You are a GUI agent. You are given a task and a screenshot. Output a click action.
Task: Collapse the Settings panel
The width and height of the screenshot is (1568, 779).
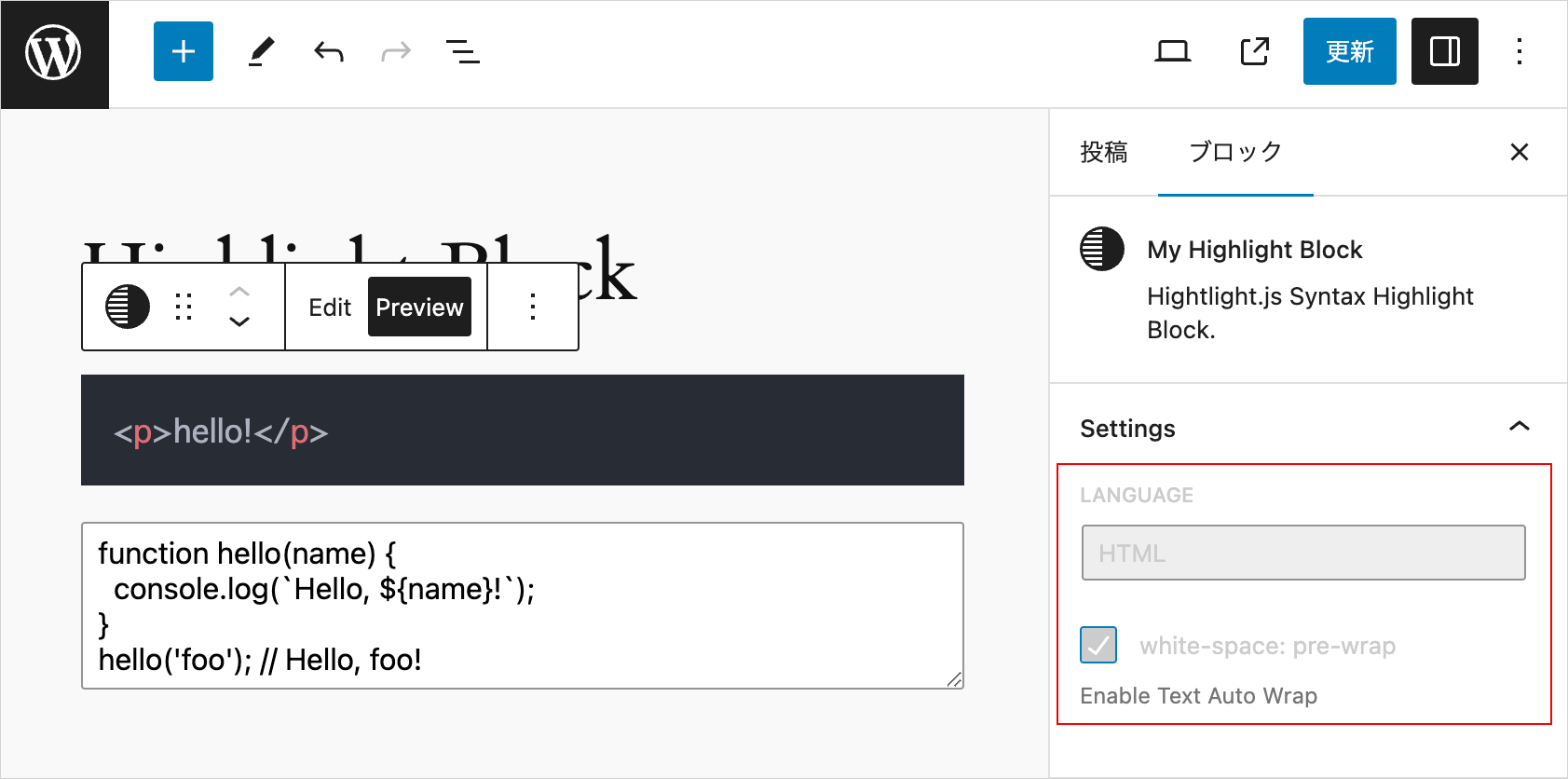coord(1519,427)
